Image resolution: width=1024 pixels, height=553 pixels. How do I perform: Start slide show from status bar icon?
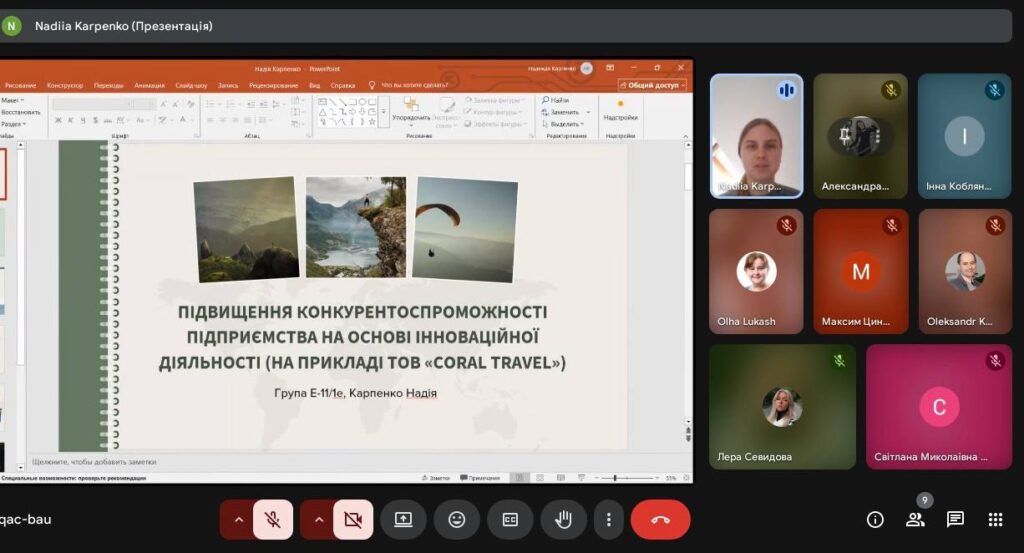pyautogui.click(x=581, y=478)
